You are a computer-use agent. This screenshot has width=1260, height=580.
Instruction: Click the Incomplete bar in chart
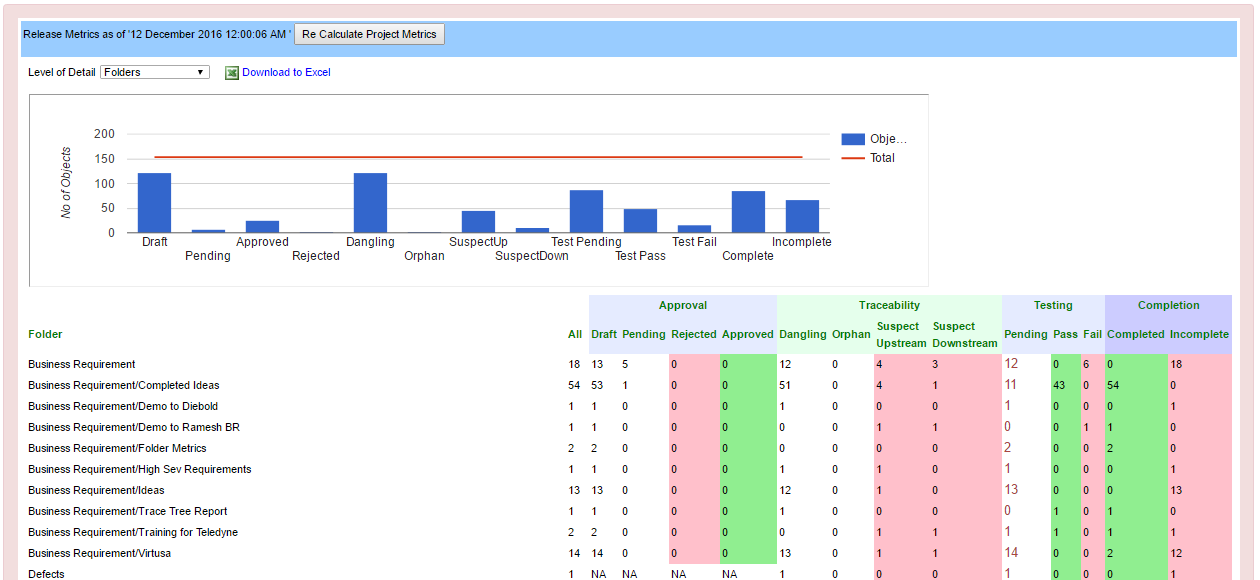coord(802,216)
